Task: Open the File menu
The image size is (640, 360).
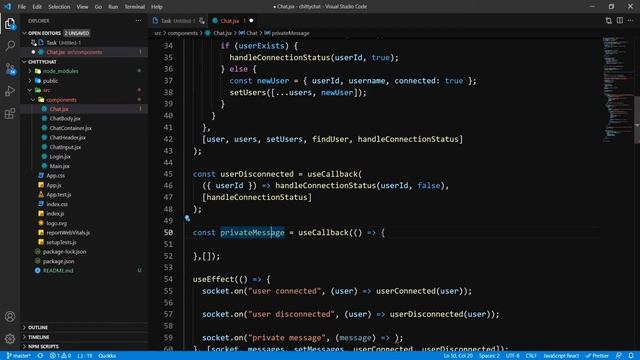Action: coord(22,7)
